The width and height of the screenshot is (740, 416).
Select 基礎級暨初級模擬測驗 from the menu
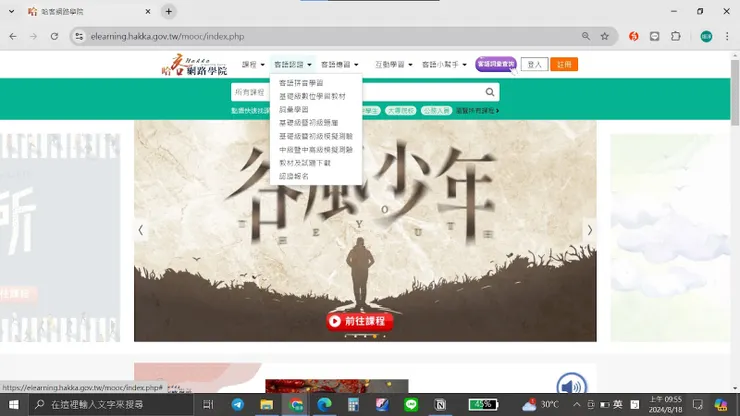point(316,136)
